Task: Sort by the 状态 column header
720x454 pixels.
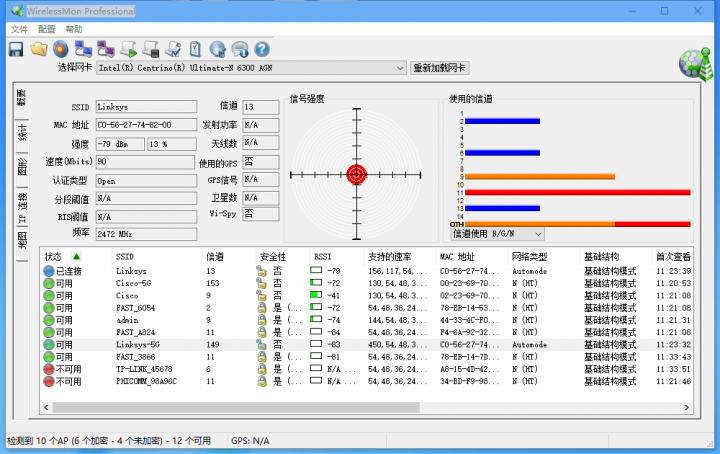Action: (x=53, y=257)
